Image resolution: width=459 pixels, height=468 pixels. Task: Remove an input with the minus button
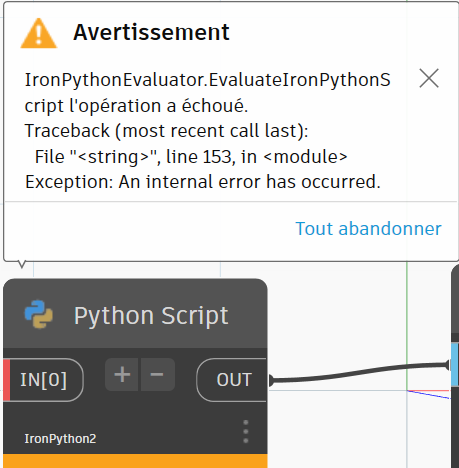(x=157, y=374)
